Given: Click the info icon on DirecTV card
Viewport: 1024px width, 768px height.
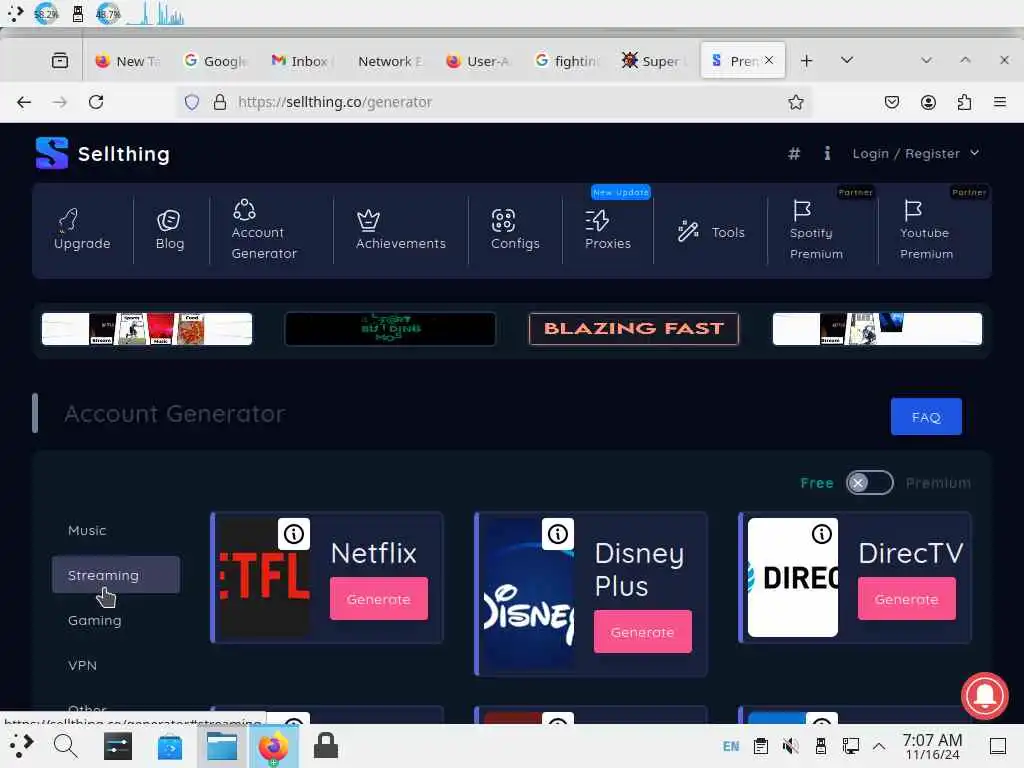Looking at the screenshot, I should 822,534.
